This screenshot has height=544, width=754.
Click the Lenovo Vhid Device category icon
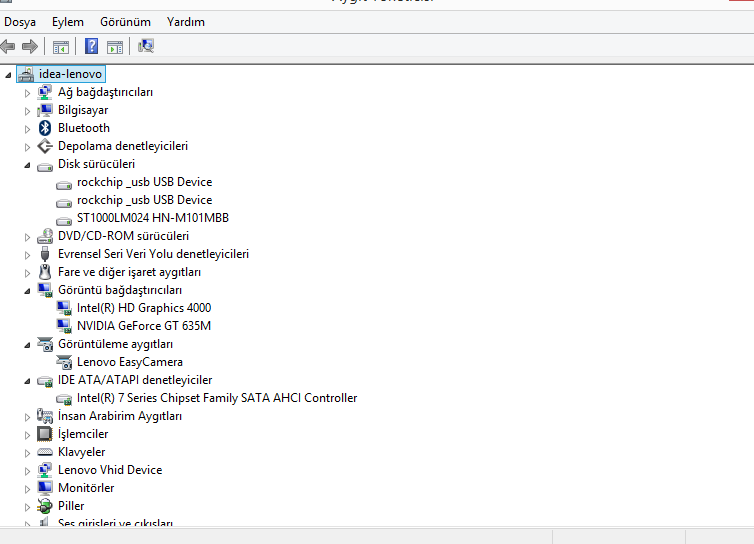point(45,470)
